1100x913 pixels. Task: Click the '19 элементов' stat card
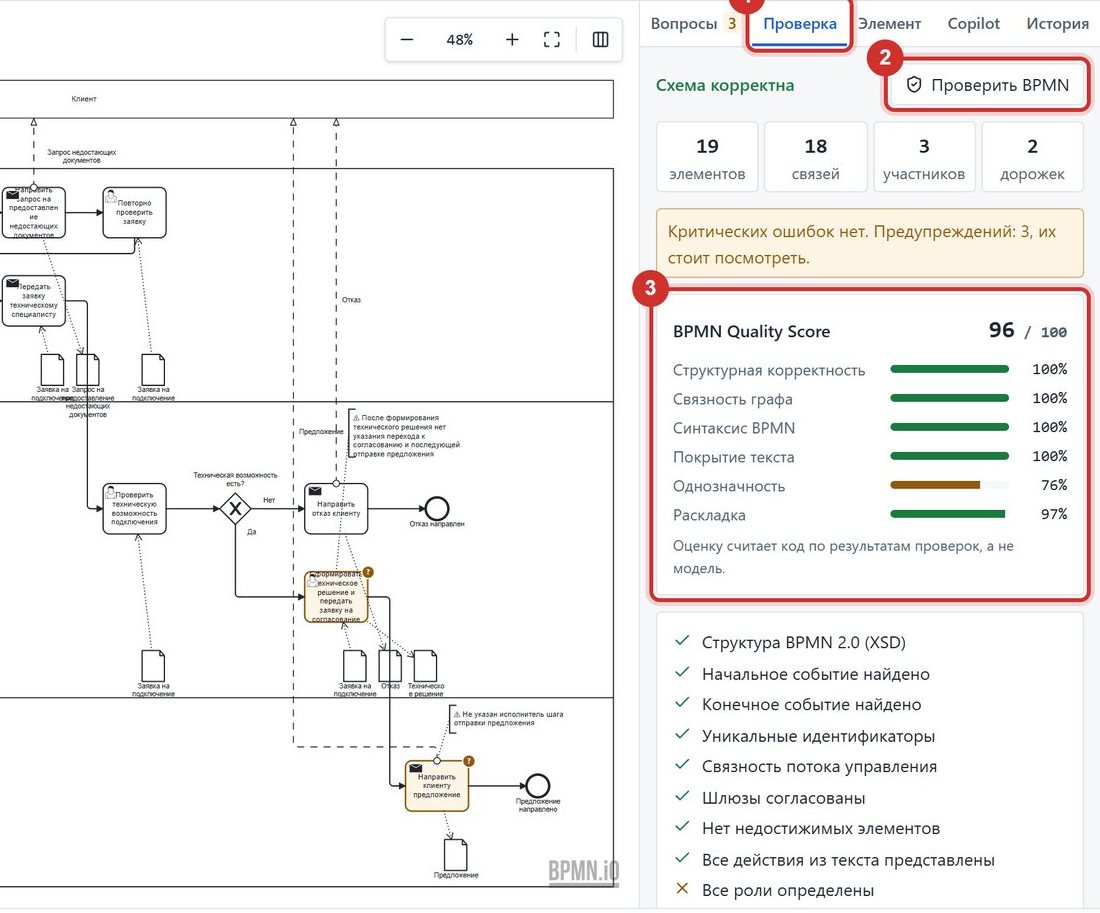(x=707, y=156)
